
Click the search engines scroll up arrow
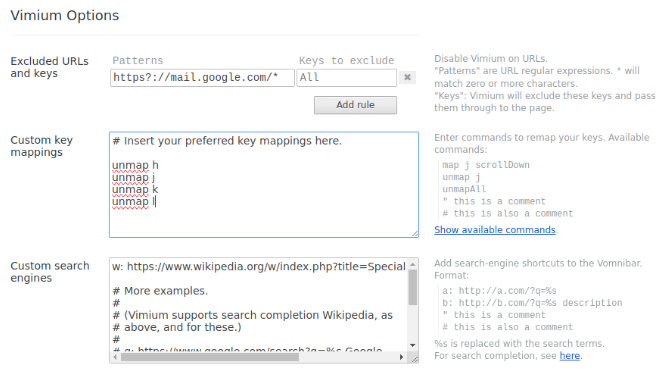413,264
